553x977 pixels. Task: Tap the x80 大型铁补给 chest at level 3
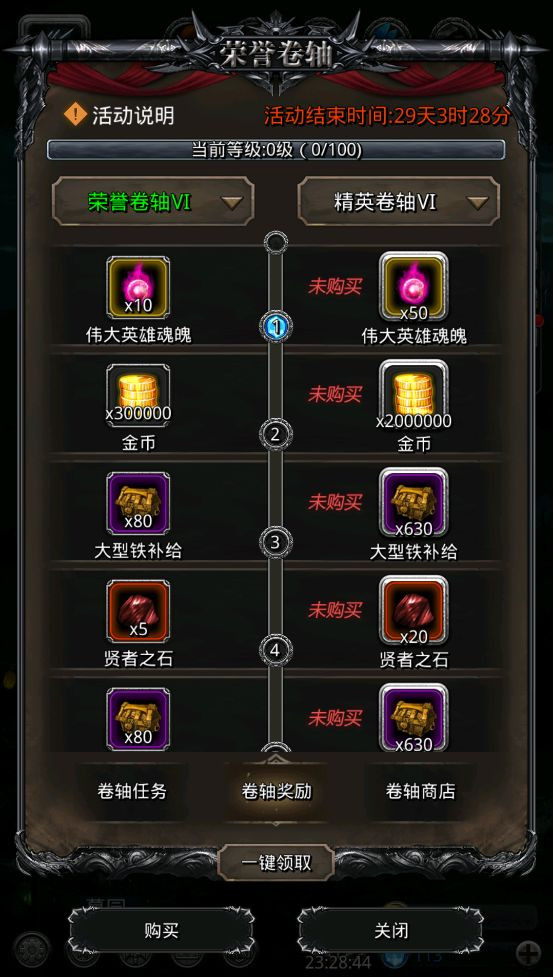(138, 503)
